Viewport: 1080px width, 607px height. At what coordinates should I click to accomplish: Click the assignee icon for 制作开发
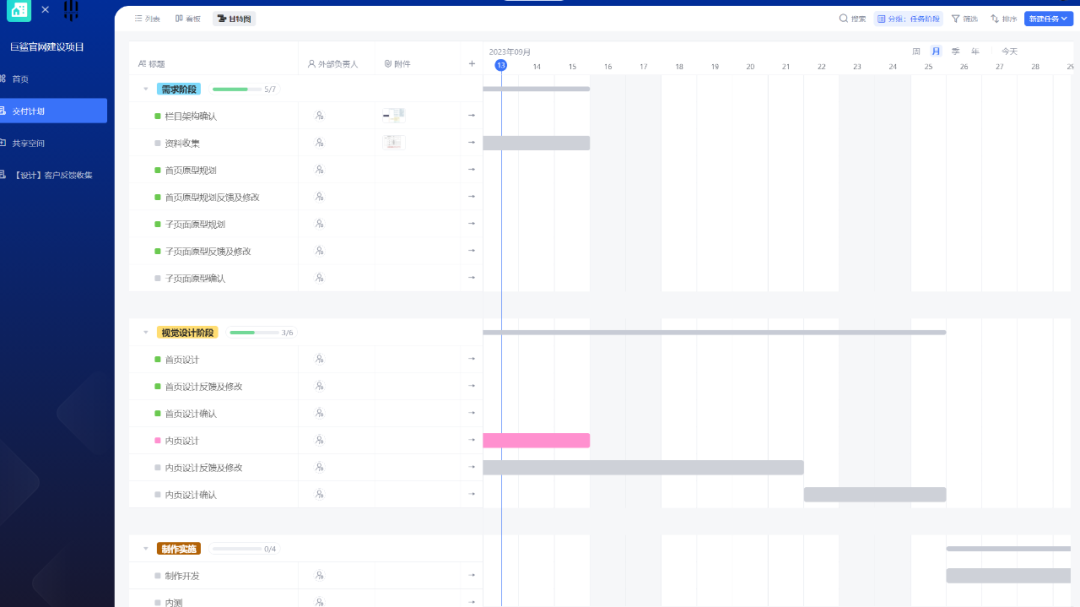tap(319, 575)
